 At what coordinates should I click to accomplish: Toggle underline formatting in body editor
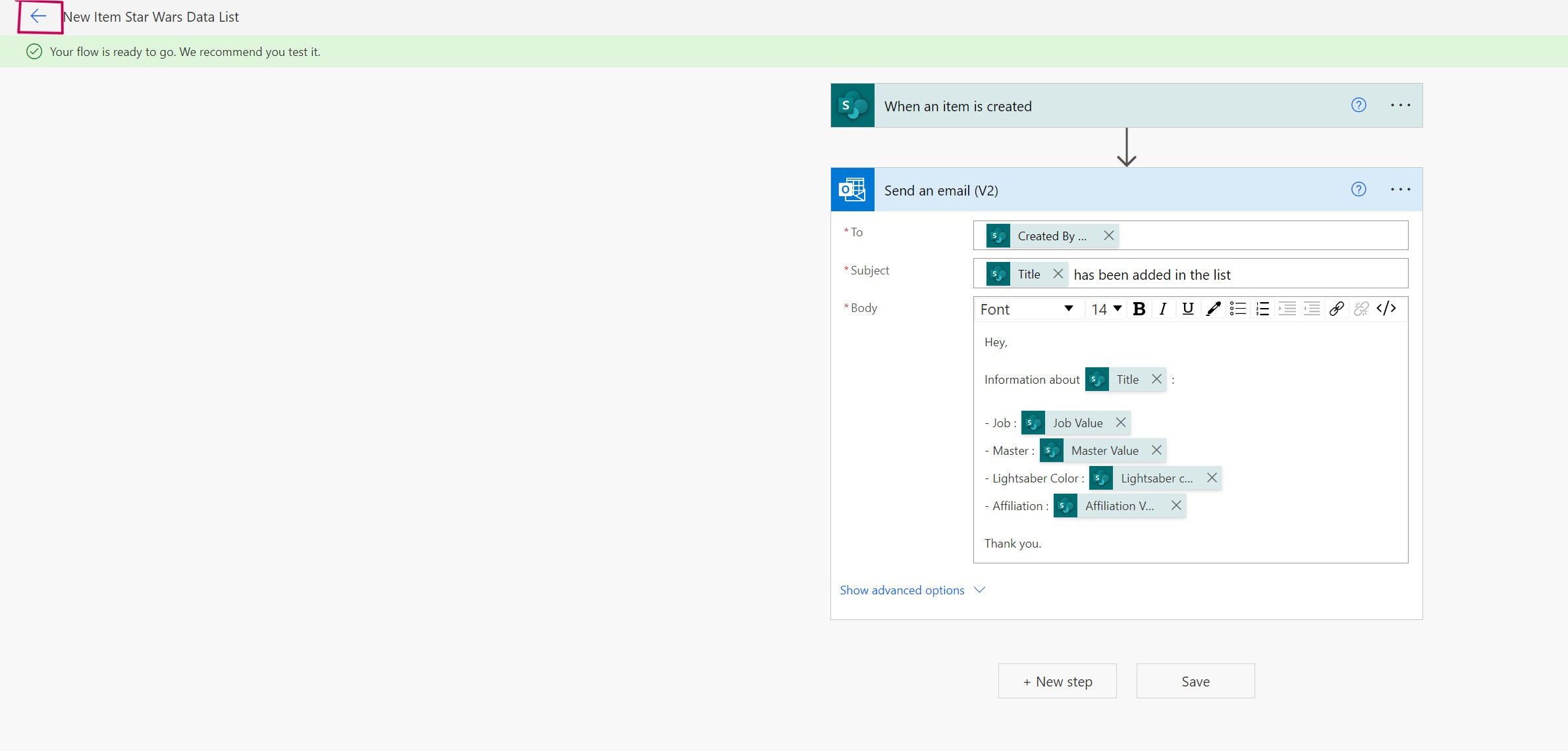tap(1187, 309)
